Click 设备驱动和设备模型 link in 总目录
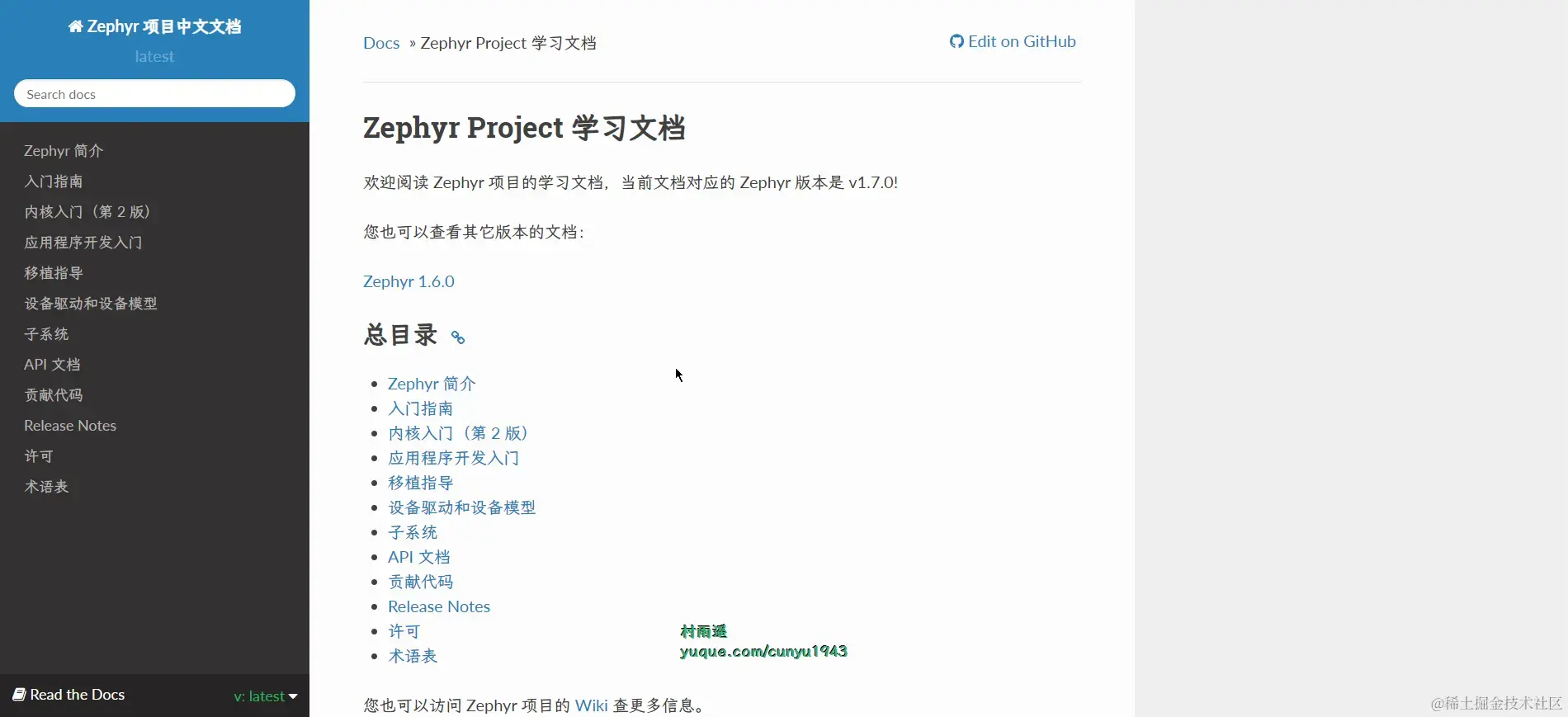 click(462, 507)
